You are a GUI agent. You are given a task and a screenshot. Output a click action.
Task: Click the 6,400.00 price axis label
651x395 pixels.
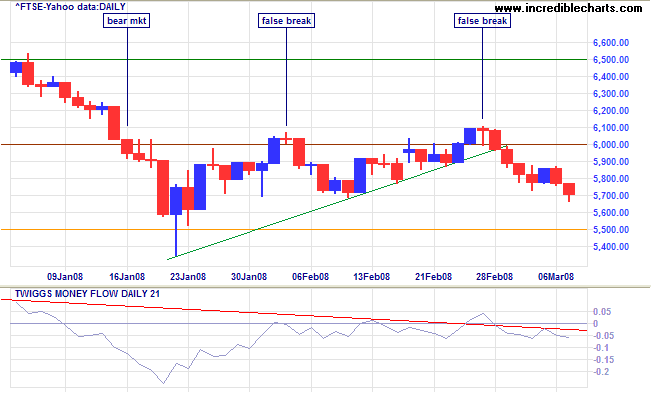coord(611,77)
